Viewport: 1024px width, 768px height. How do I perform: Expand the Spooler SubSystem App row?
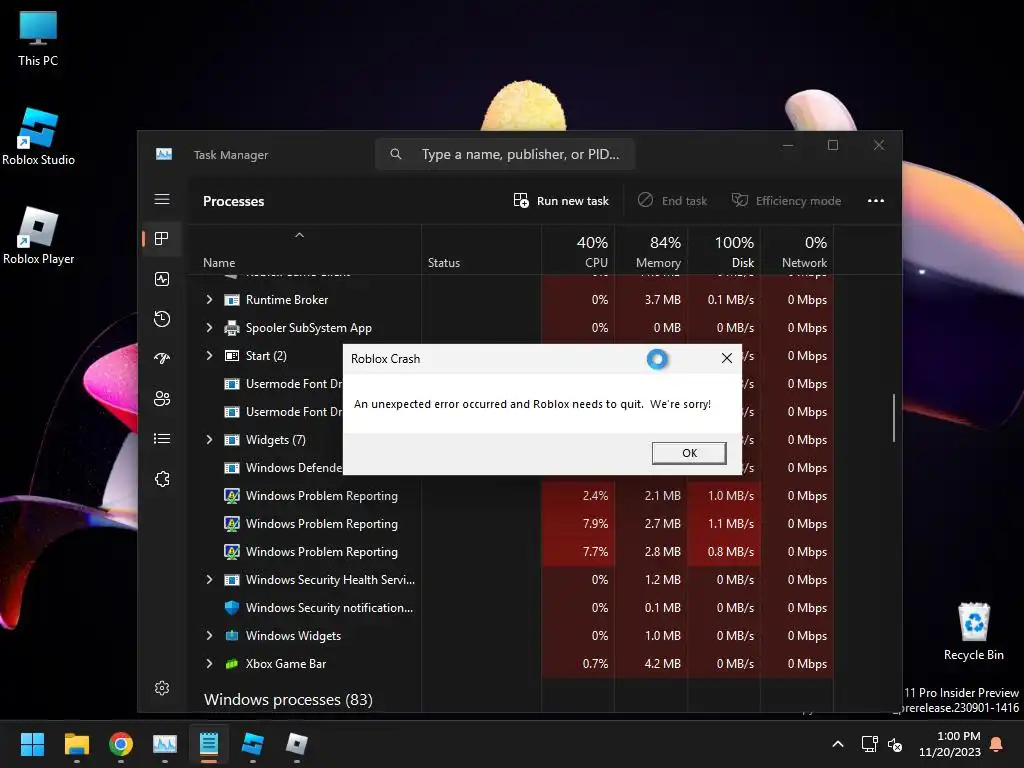coord(209,328)
